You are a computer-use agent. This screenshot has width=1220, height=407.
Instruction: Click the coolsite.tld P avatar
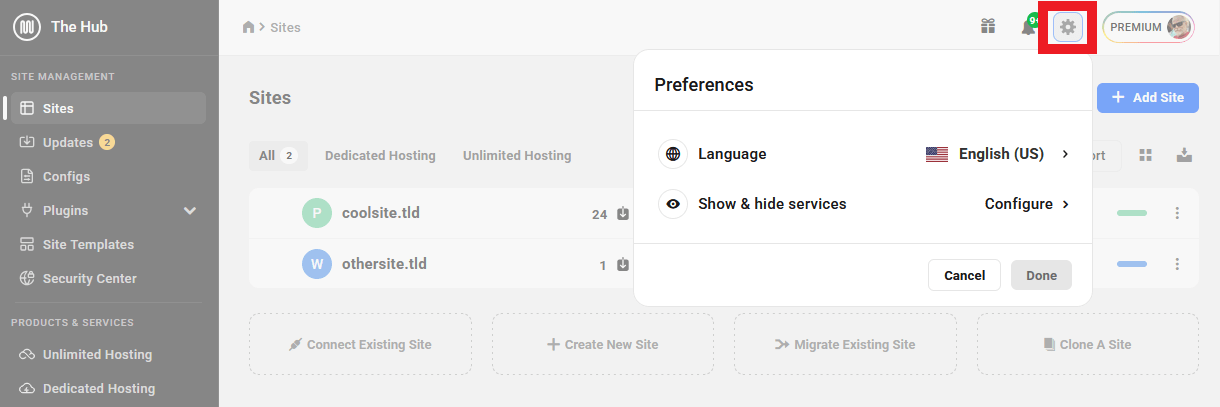point(316,213)
